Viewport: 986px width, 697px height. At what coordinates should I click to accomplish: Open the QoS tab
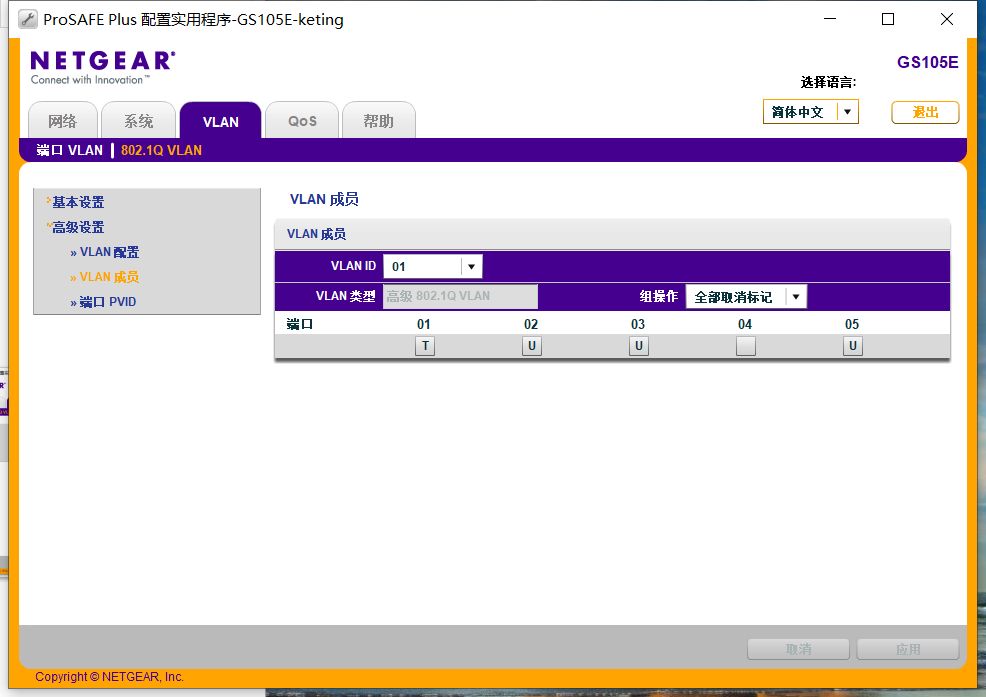tap(302, 121)
